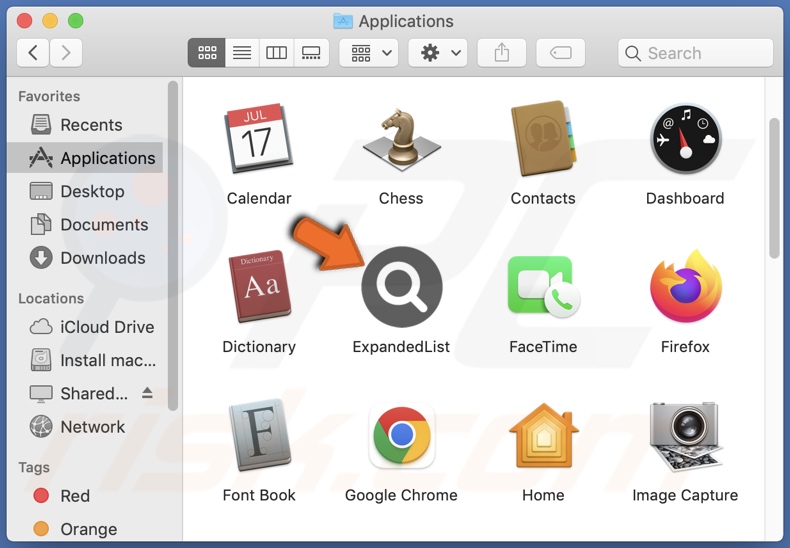Click the Tags section header
Image resolution: width=790 pixels, height=548 pixels.
[34, 467]
